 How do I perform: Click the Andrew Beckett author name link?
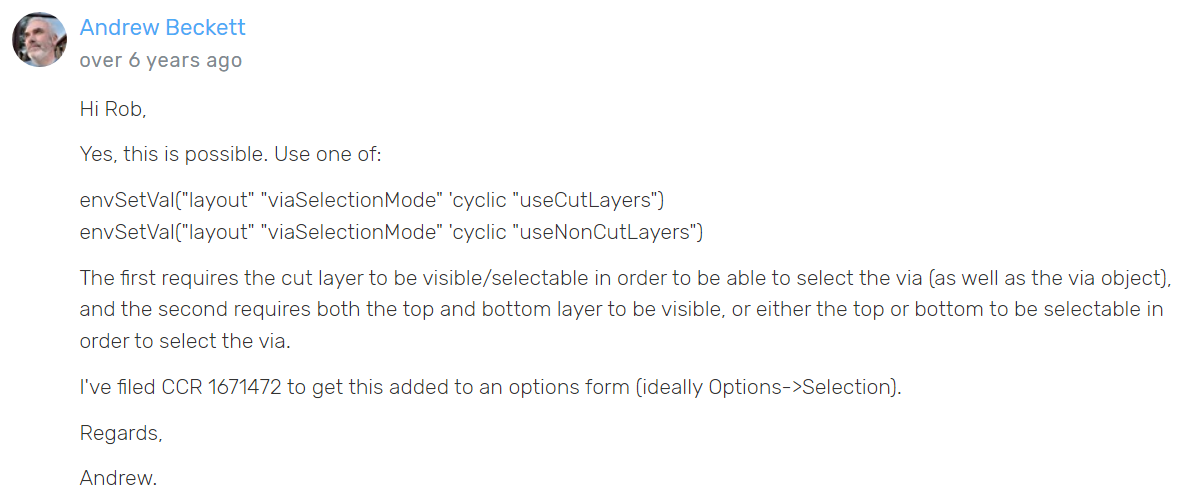click(163, 28)
